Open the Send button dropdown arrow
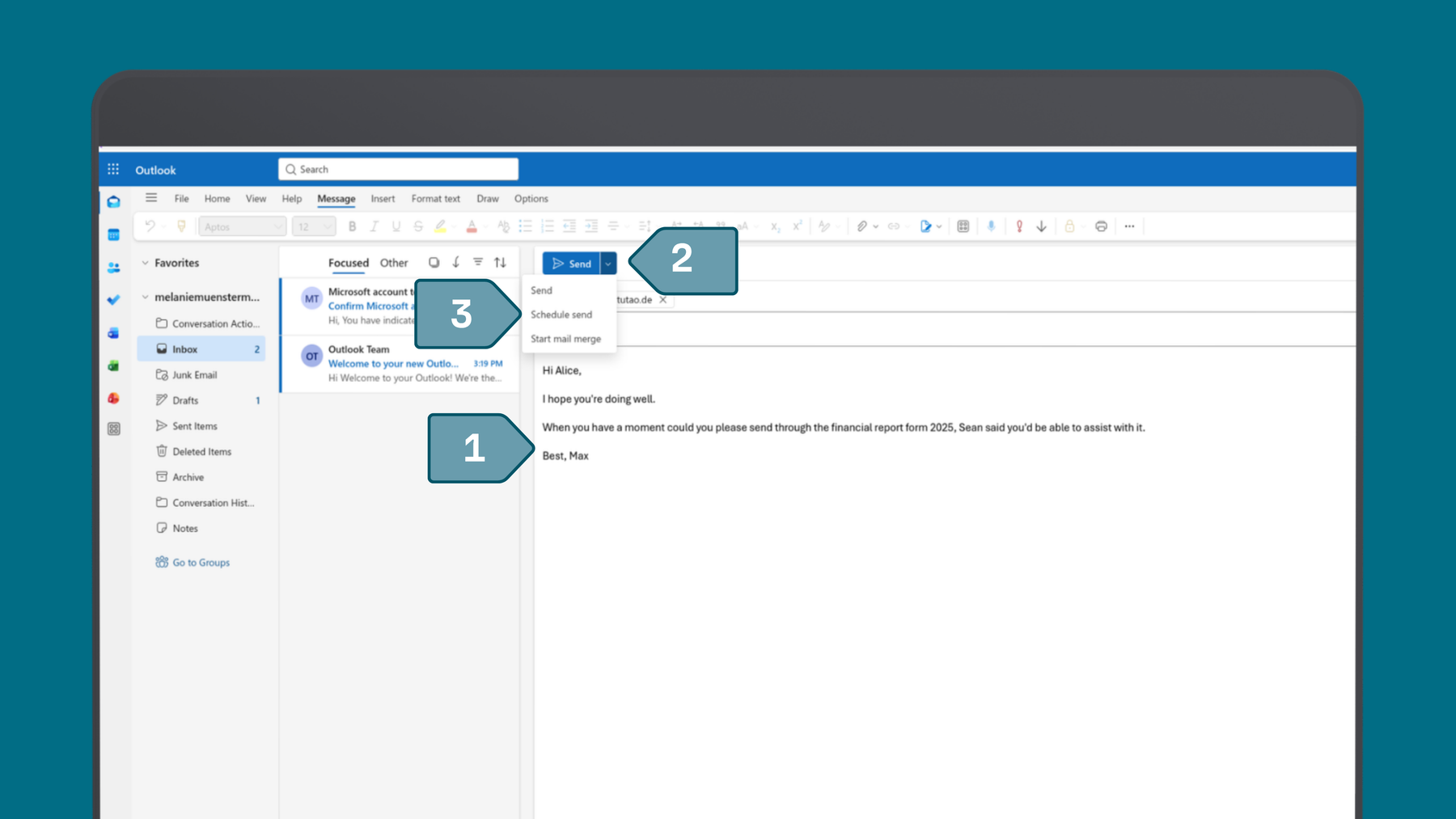The height and width of the screenshot is (819, 1456). pyautogui.click(x=608, y=263)
